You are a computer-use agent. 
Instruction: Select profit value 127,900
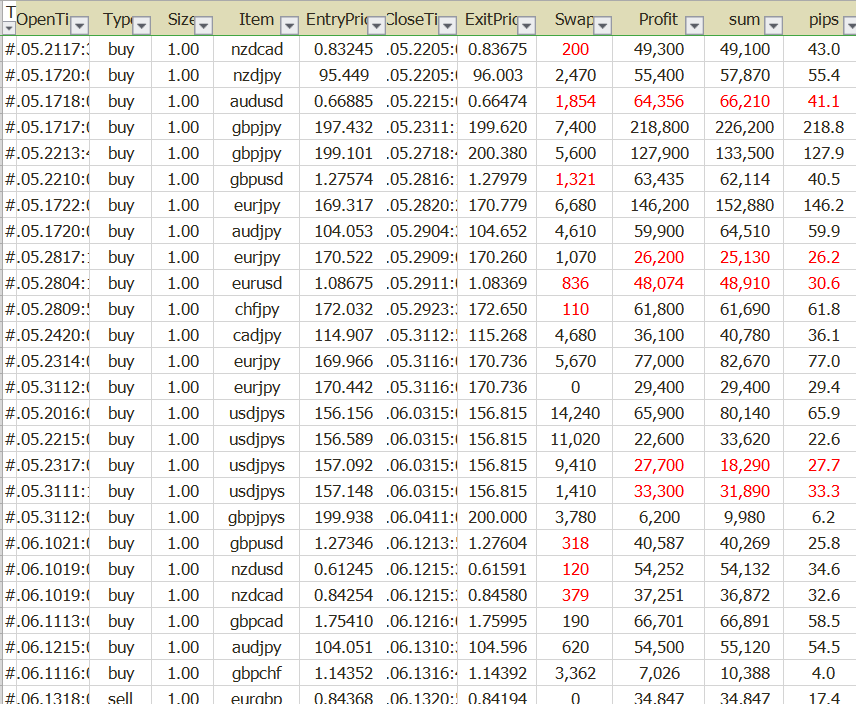(x=659, y=153)
